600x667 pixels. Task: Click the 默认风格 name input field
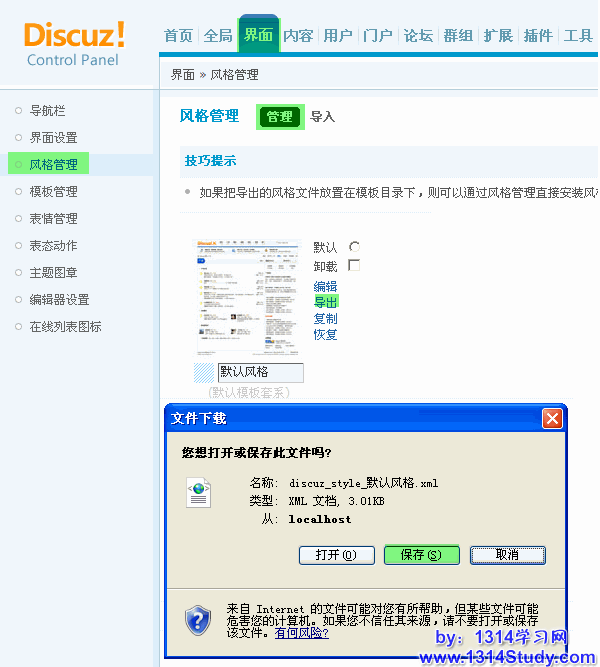tap(260, 372)
